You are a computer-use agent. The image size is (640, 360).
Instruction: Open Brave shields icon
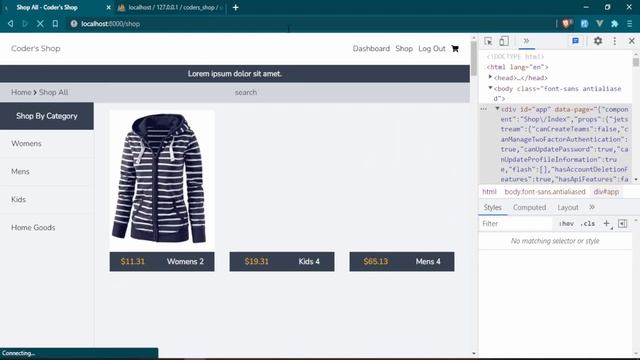coord(567,24)
